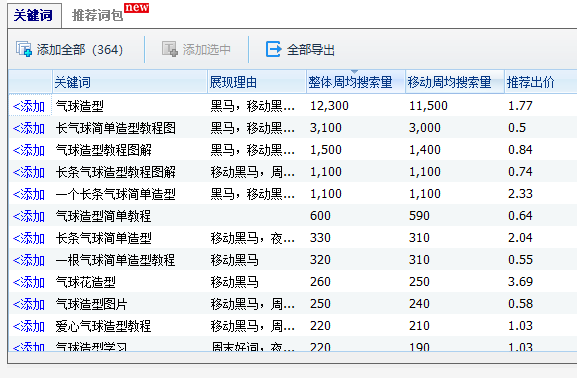Click 添加 link for 气球造型教程图解
This screenshot has height=378, width=577.
coord(29,150)
